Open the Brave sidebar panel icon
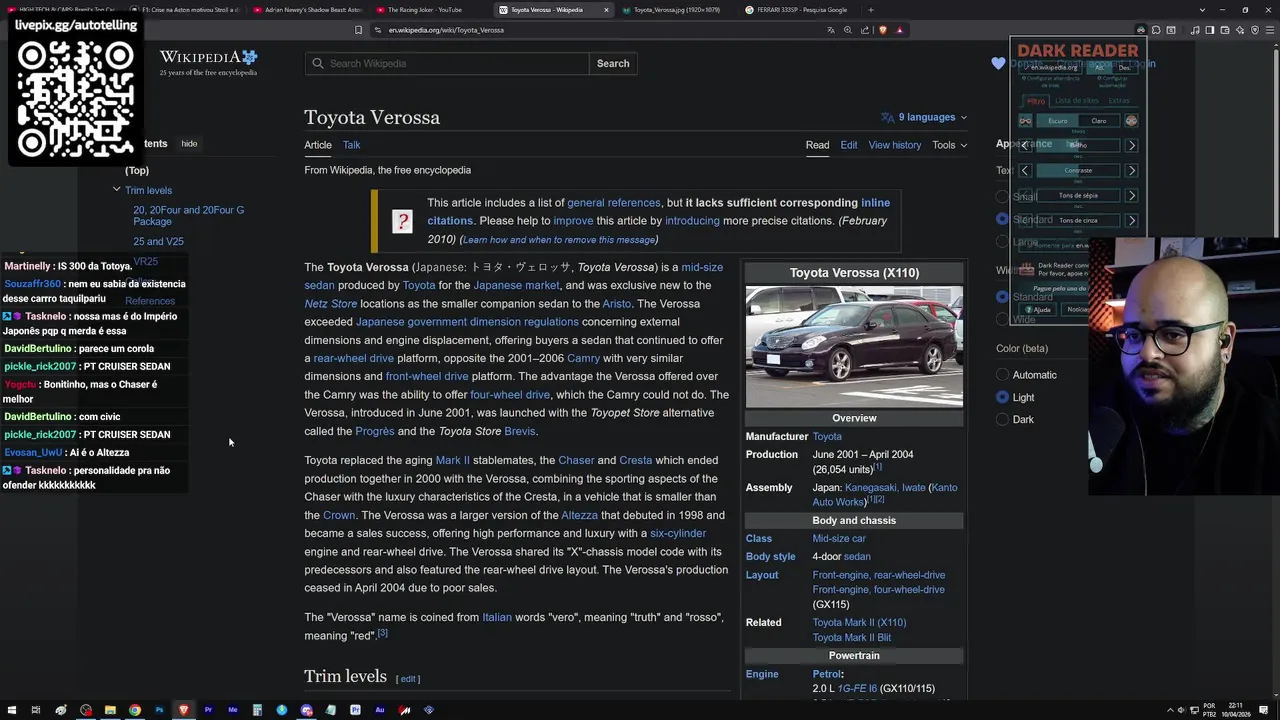 coord(1210,30)
